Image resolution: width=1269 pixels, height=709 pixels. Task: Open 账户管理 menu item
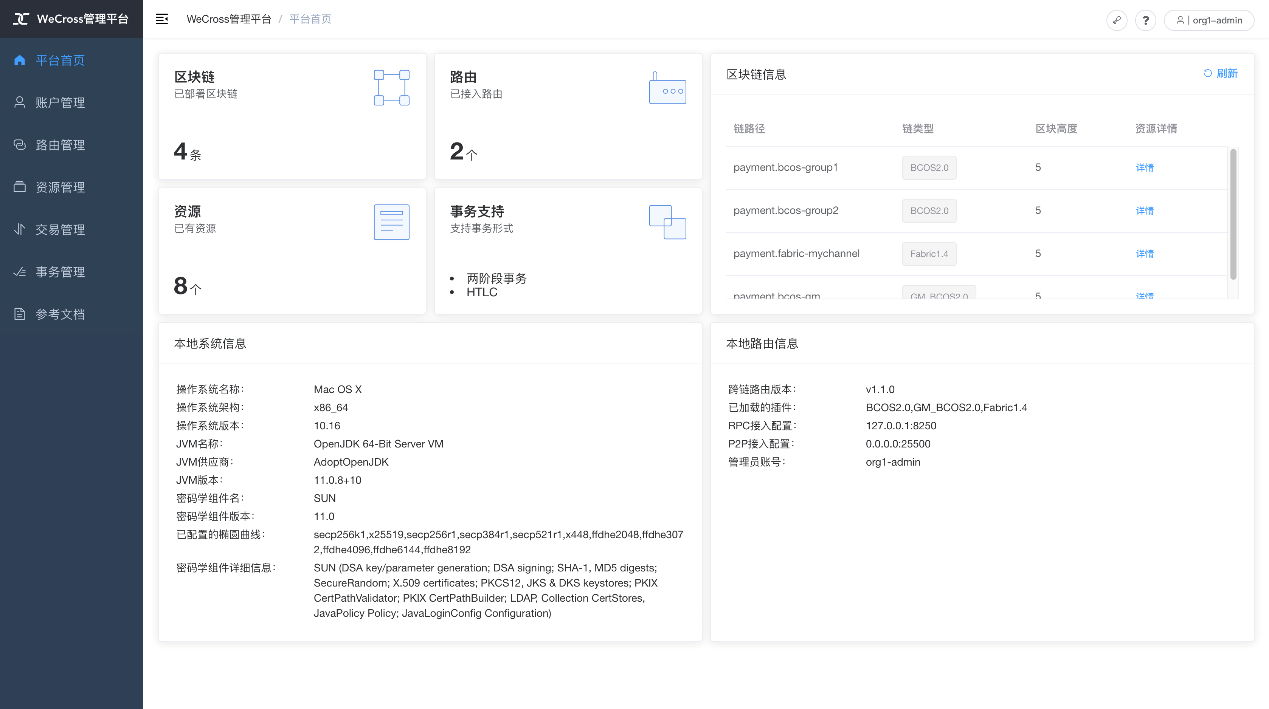click(x=71, y=102)
